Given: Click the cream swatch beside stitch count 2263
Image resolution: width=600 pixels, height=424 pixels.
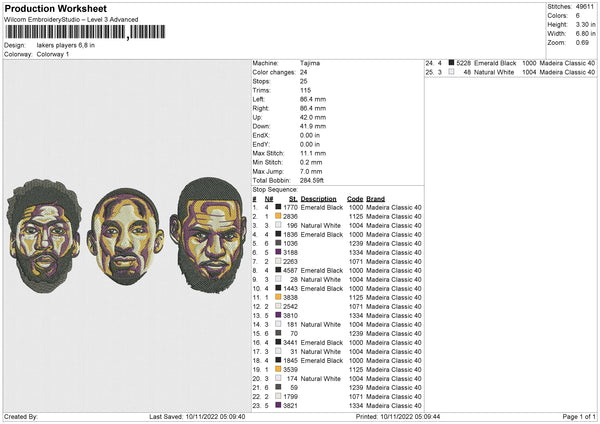Looking at the screenshot, I should pos(278,261).
